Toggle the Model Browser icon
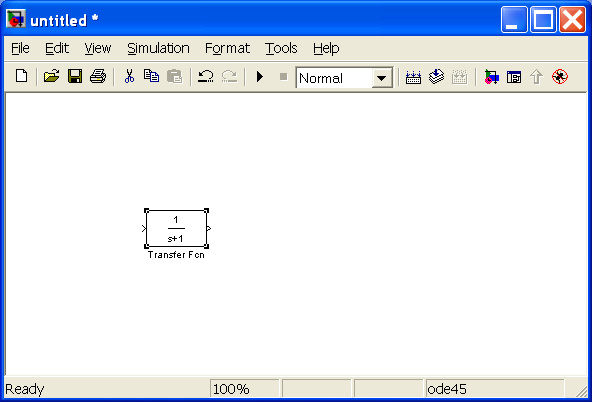The height and width of the screenshot is (402, 592). [514, 77]
